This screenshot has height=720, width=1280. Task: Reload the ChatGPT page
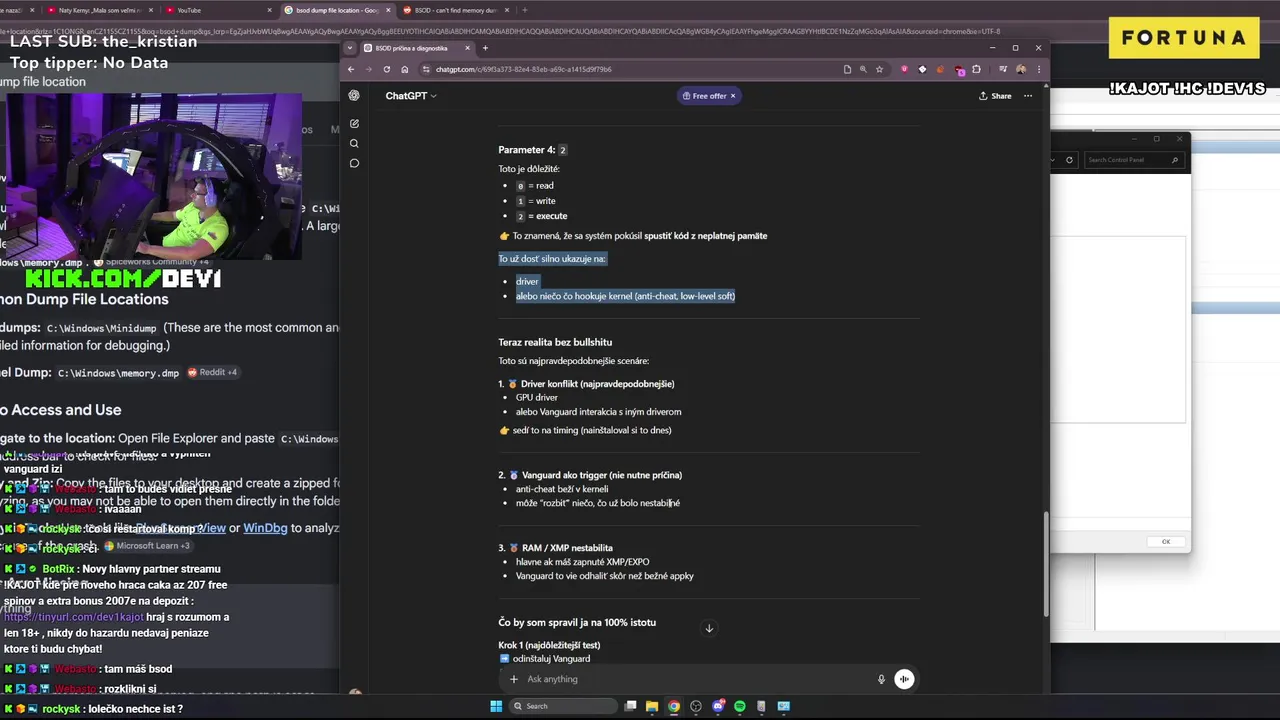(x=386, y=69)
